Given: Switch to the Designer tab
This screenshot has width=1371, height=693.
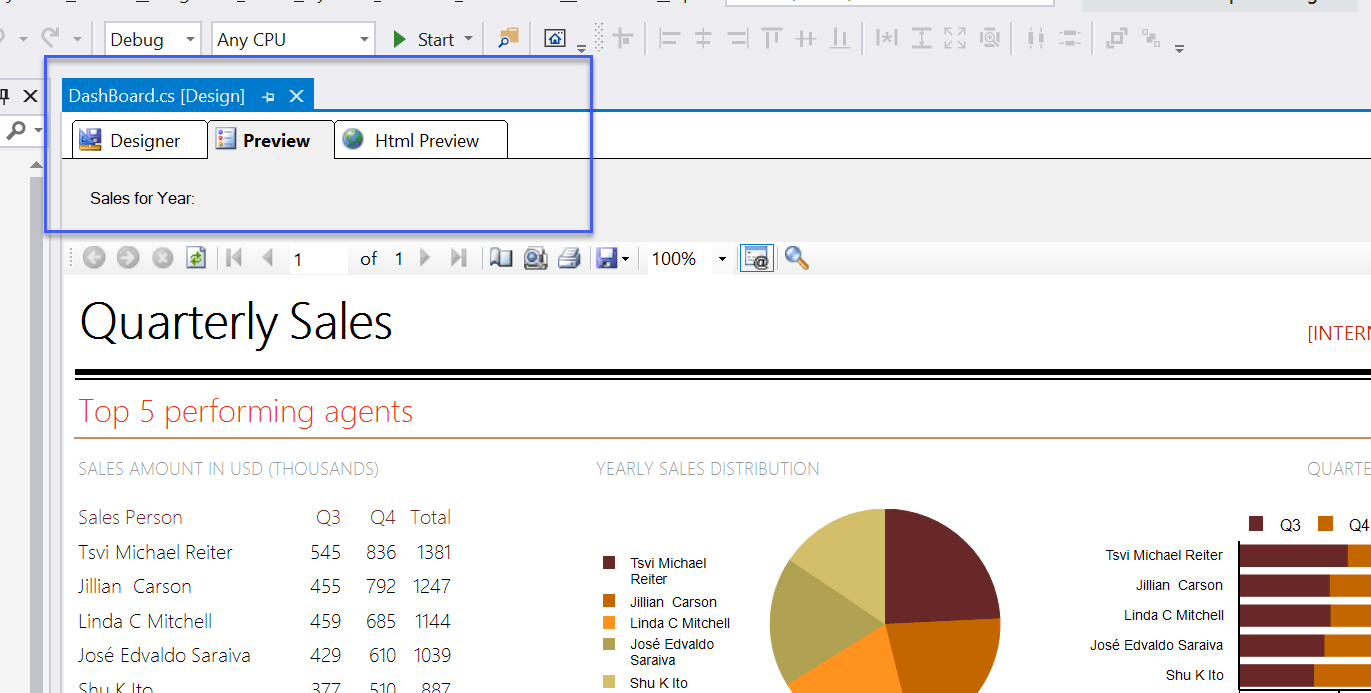Looking at the screenshot, I should pyautogui.click(x=139, y=140).
